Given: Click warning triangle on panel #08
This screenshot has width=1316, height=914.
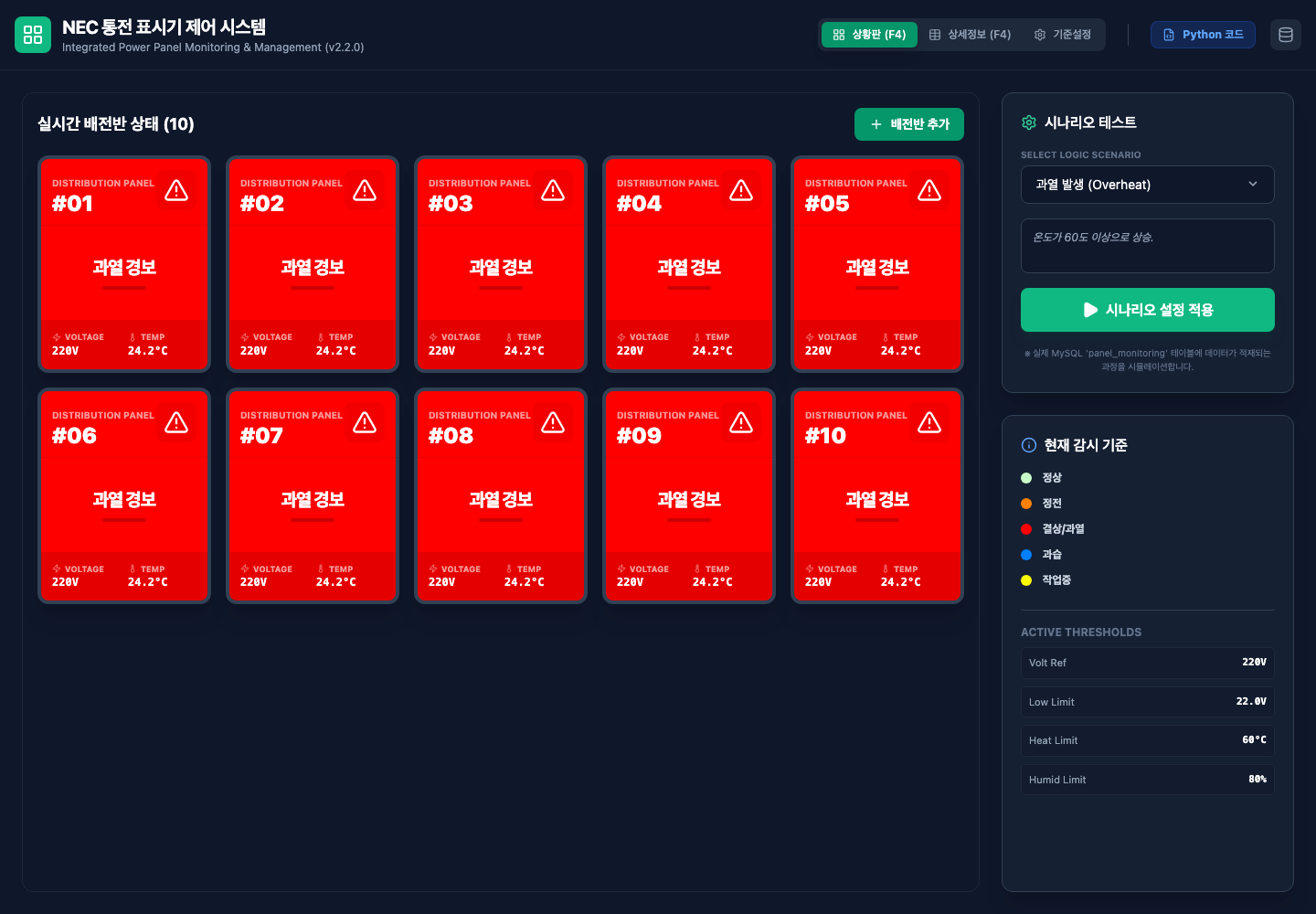Looking at the screenshot, I should (x=553, y=422).
